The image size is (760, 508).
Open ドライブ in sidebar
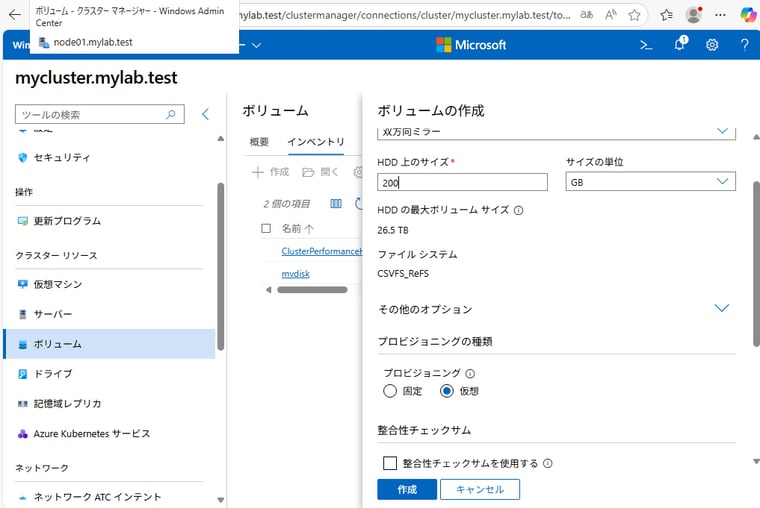pos(52,374)
